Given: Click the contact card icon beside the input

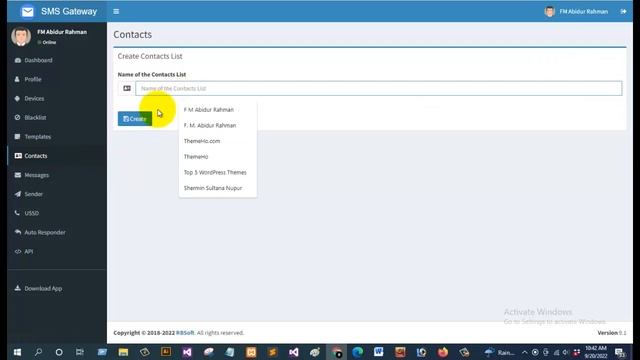Looking at the screenshot, I should [127, 88].
